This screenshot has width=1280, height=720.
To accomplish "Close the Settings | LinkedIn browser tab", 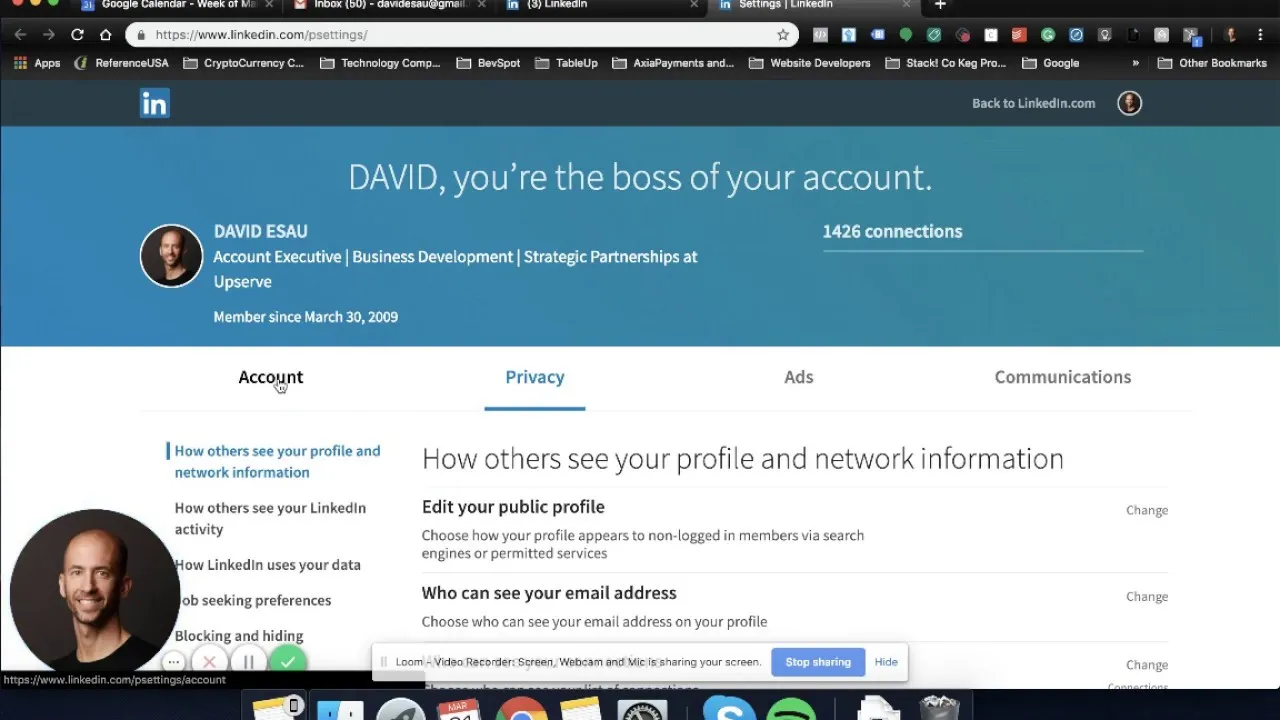I will coord(906,5).
